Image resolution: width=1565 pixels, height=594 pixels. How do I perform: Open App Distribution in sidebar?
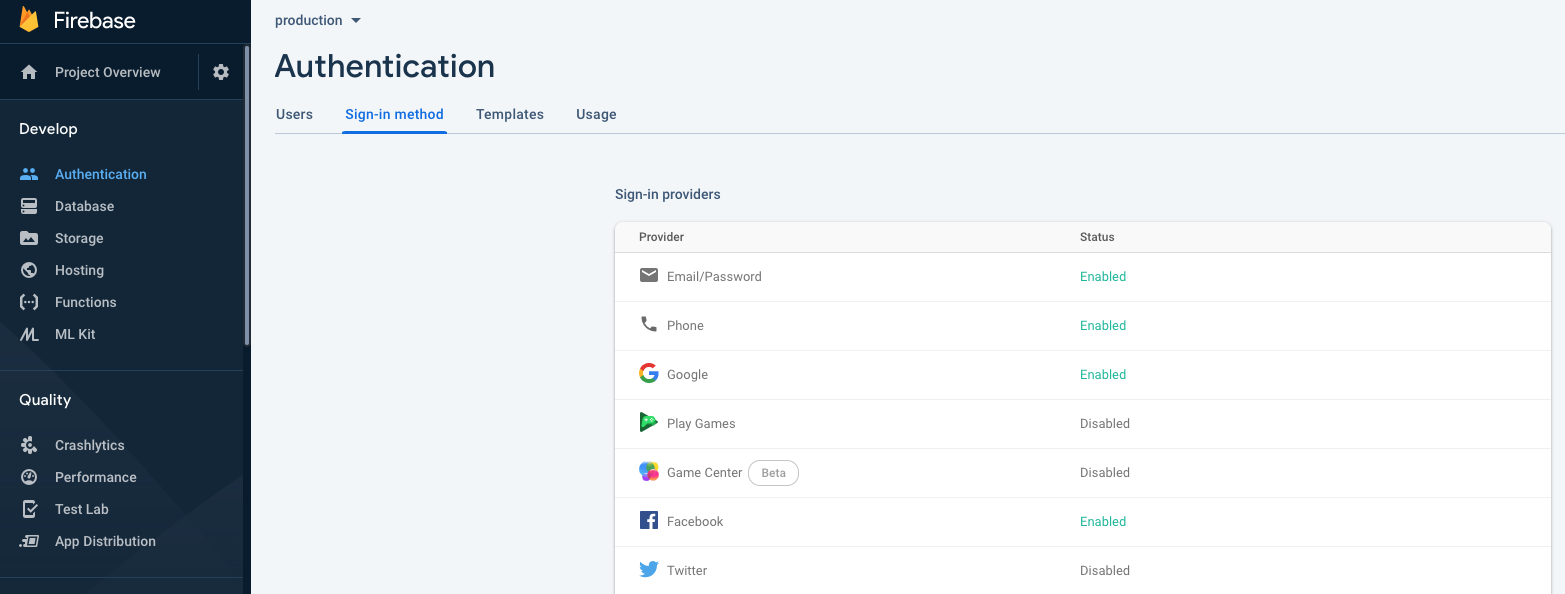(x=105, y=541)
